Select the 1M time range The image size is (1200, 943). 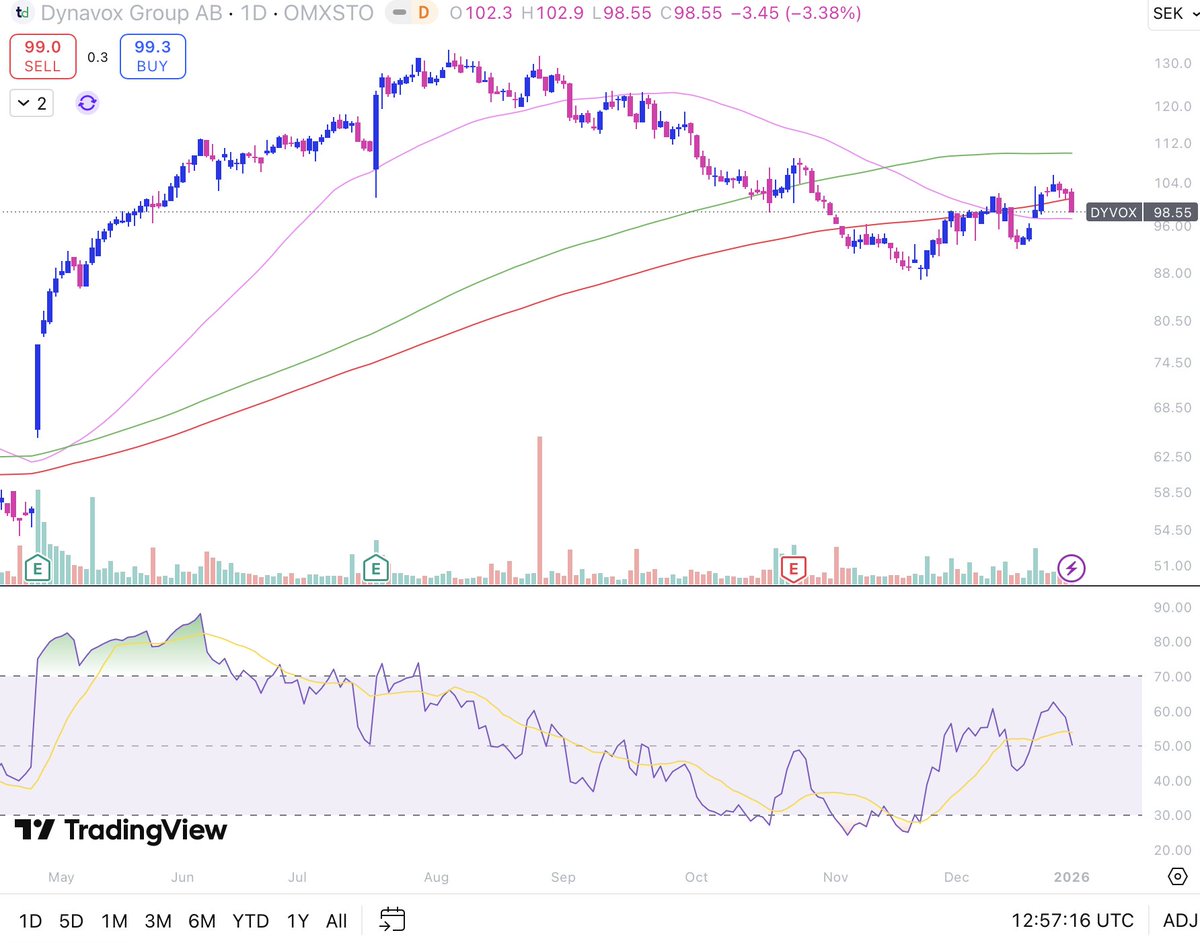(114, 920)
